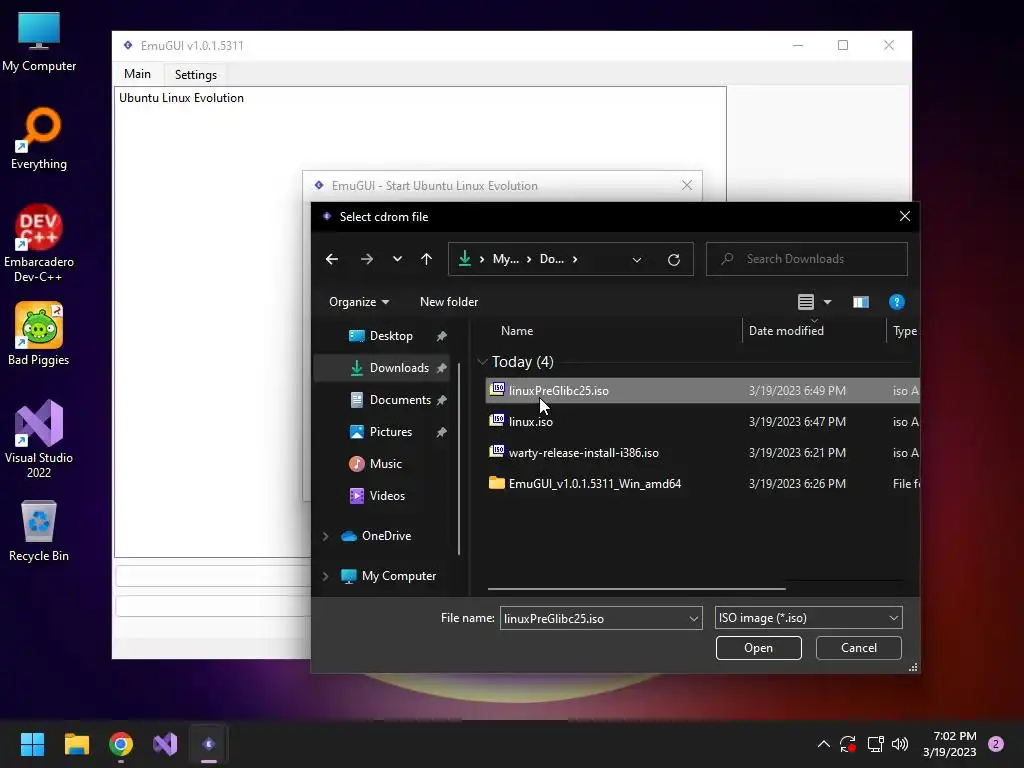Show hidden system tray icons
This screenshot has height=768, width=1024.
click(824, 744)
